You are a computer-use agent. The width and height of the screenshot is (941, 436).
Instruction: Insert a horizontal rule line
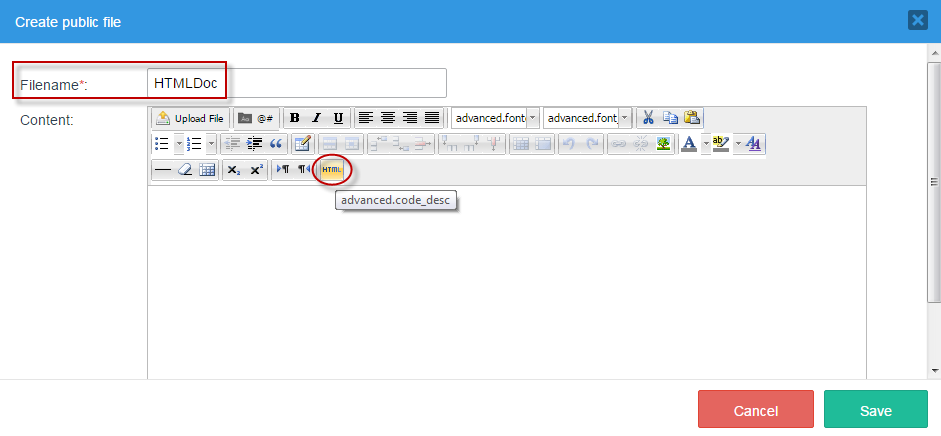tap(162, 170)
